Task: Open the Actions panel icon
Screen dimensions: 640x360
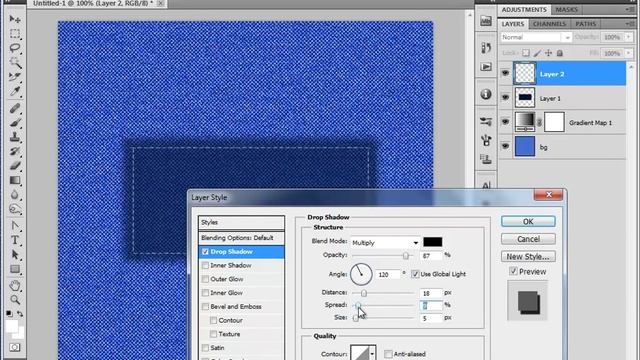Action: tap(486, 67)
